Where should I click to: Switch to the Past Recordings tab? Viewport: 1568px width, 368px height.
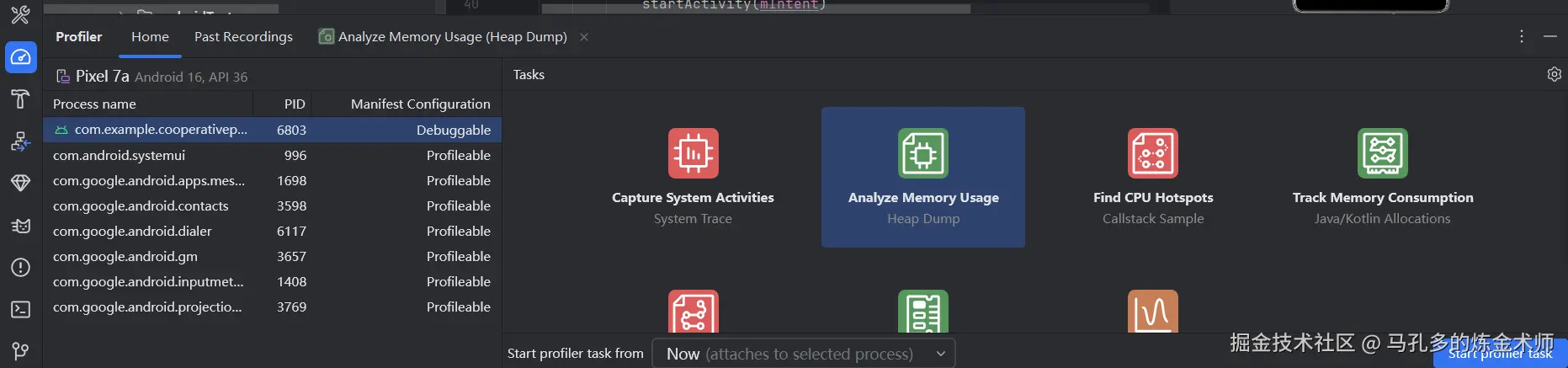243,37
